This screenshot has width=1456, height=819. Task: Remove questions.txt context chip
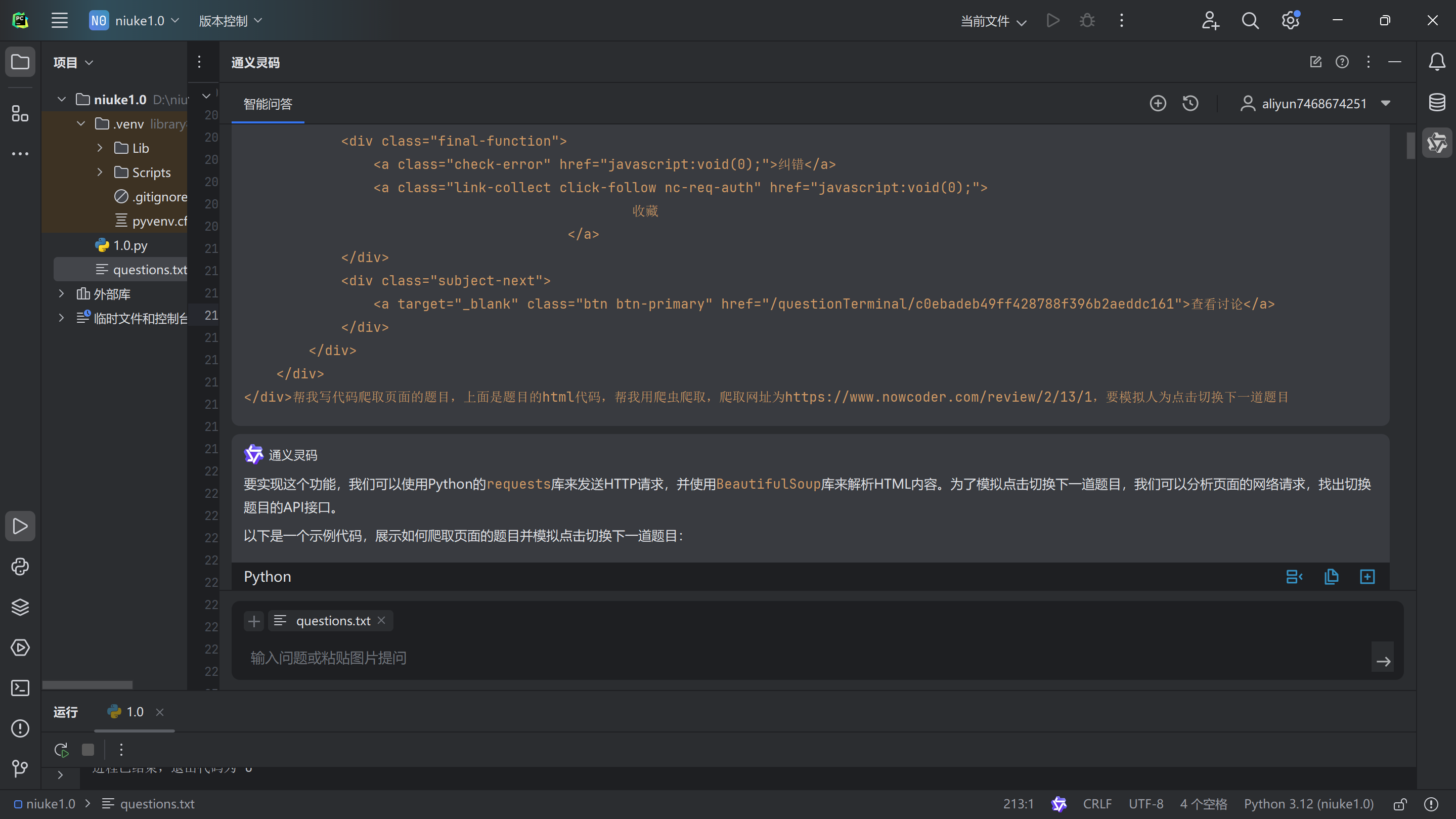click(x=381, y=620)
